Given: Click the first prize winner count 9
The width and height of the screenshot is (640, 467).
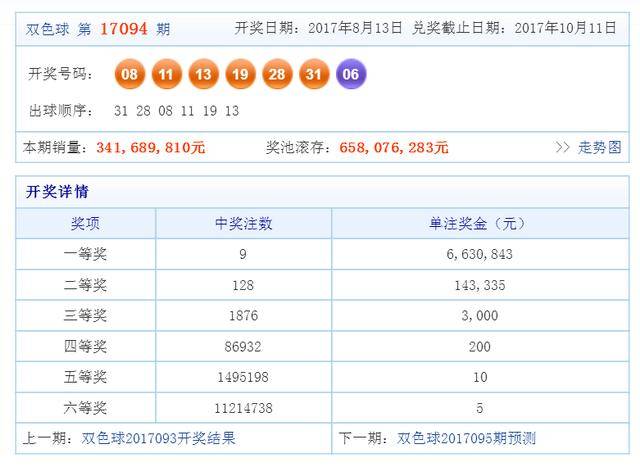Looking at the screenshot, I should click(243, 254).
